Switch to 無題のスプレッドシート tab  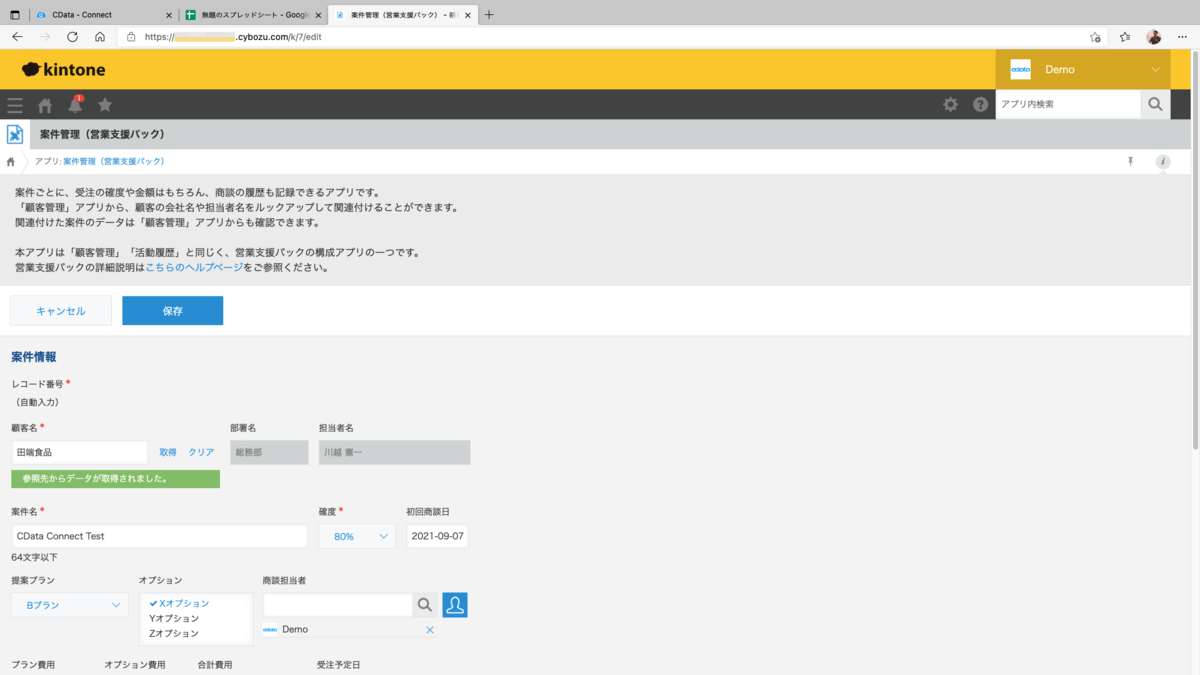pos(253,15)
